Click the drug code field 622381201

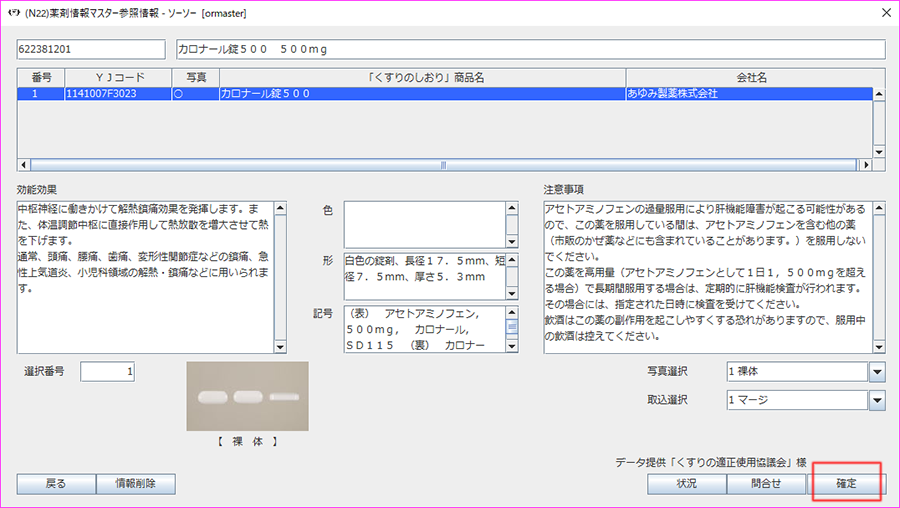pyautogui.click(x=91, y=49)
